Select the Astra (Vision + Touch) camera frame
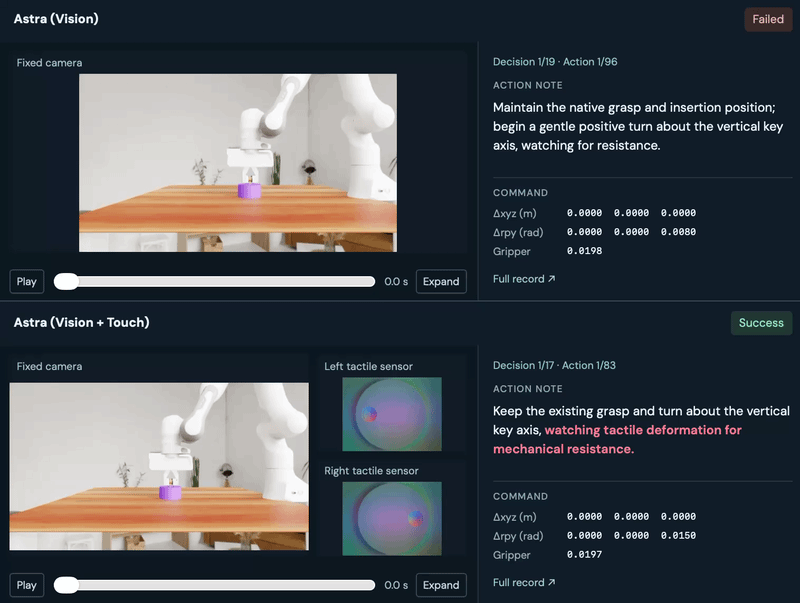This screenshot has width=800, height=603. [x=159, y=466]
